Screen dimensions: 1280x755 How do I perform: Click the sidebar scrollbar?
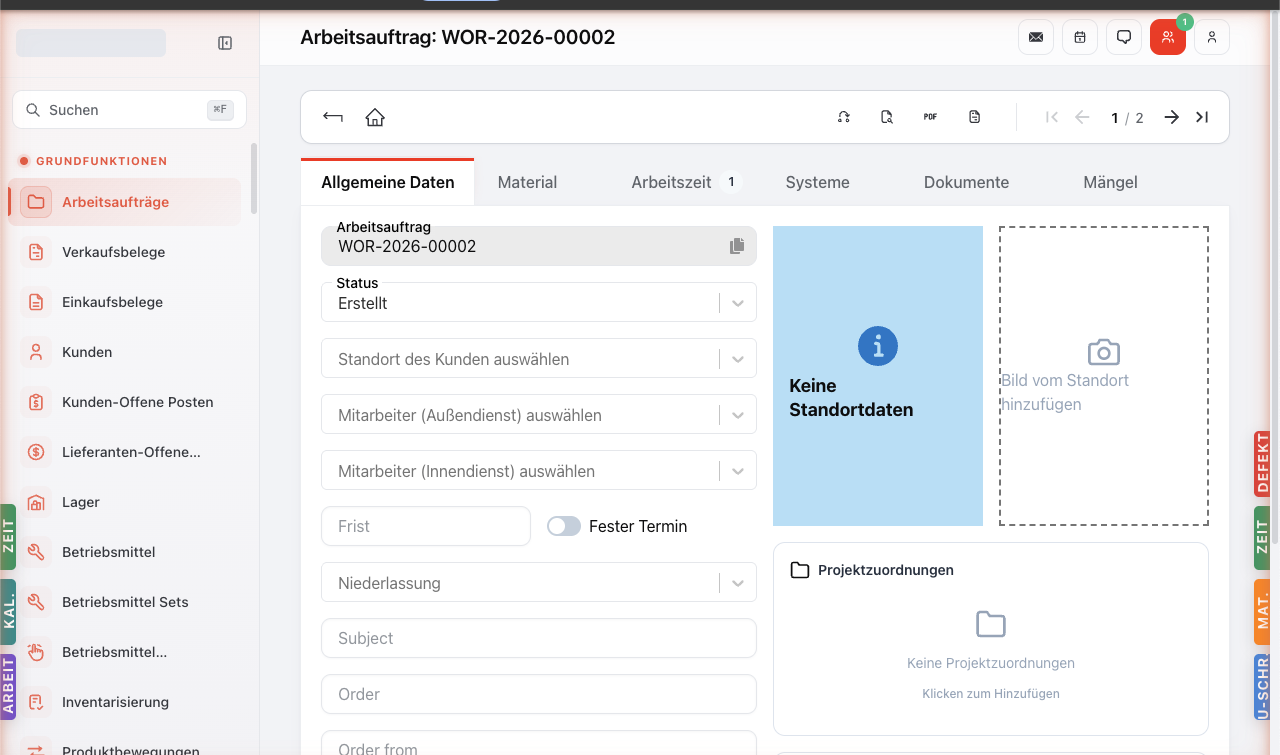tap(254, 178)
